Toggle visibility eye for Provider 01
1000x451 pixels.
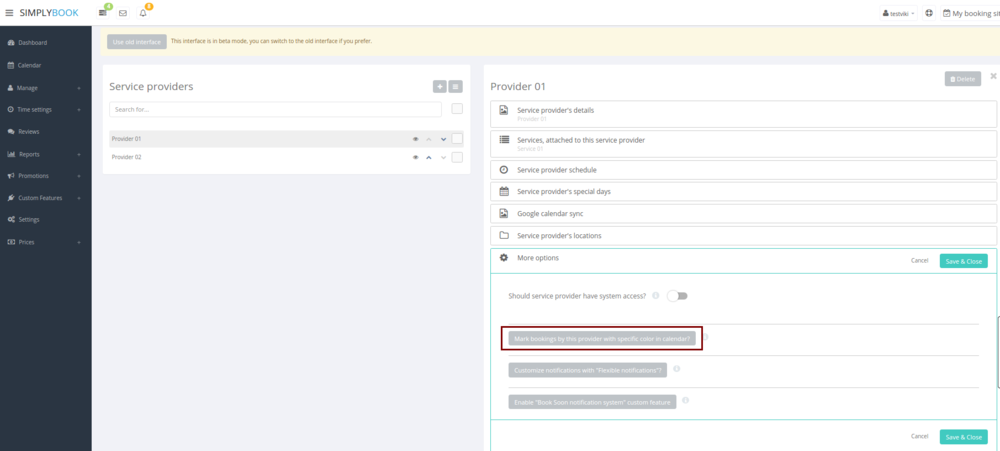click(x=415, y=139)
